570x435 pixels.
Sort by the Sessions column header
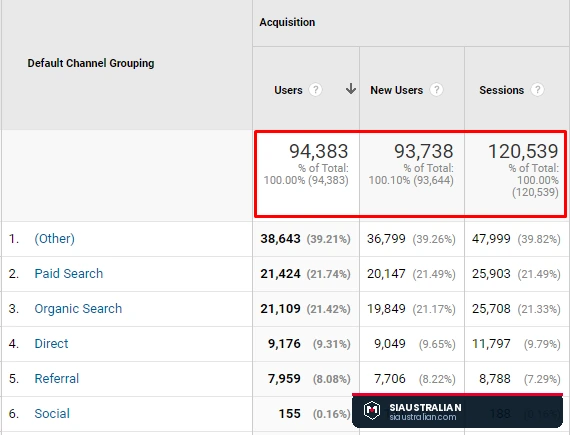(x=502, y=90)
